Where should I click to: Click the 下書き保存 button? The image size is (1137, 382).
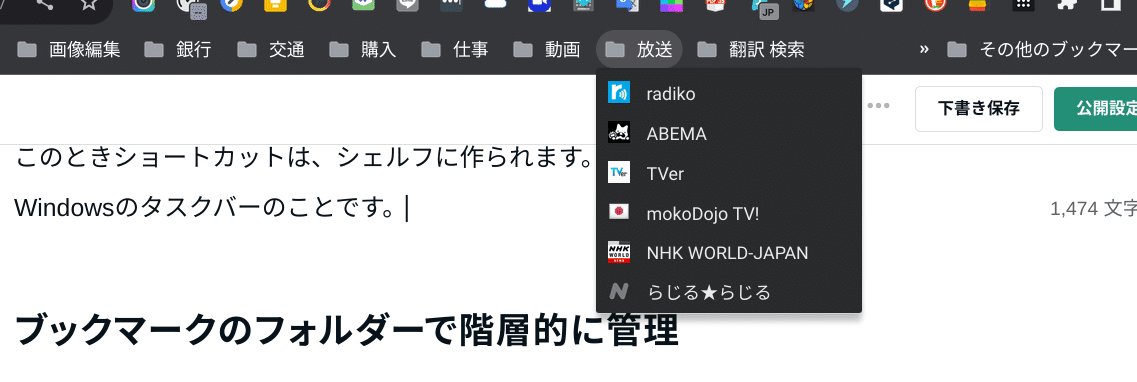tap(979, 109)
